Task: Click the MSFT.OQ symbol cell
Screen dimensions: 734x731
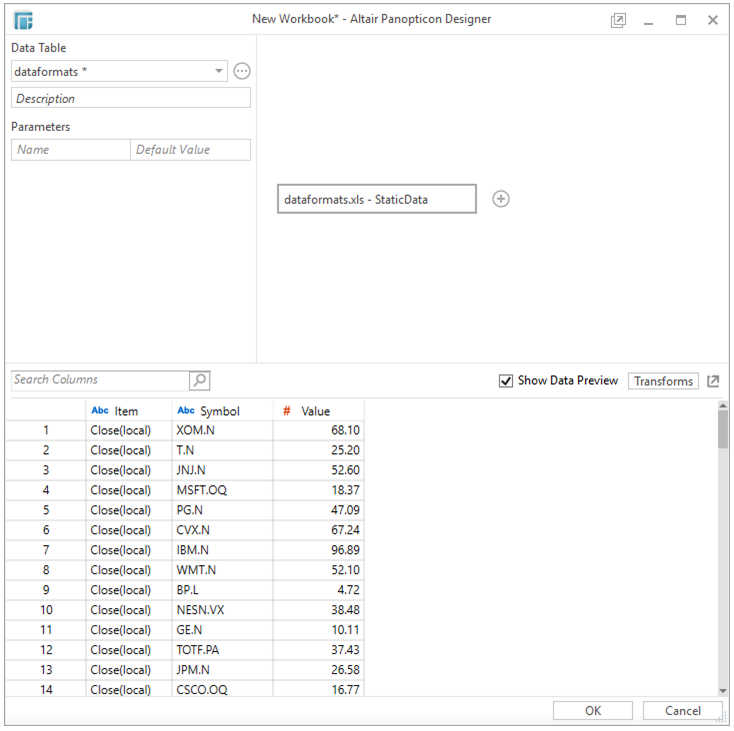Action: [x=222, y=490]
